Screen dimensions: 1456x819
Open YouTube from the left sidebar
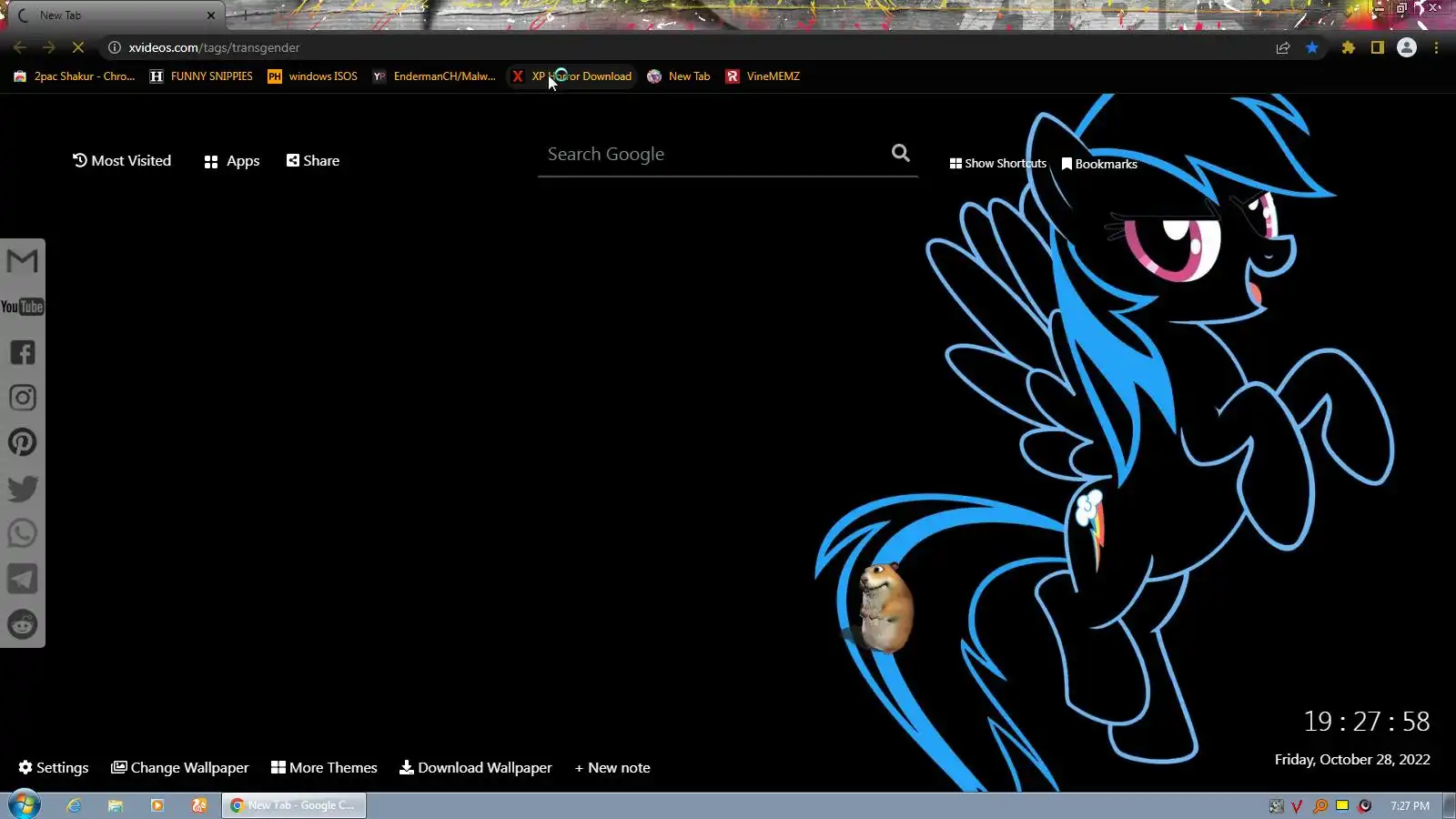[23, 307]
